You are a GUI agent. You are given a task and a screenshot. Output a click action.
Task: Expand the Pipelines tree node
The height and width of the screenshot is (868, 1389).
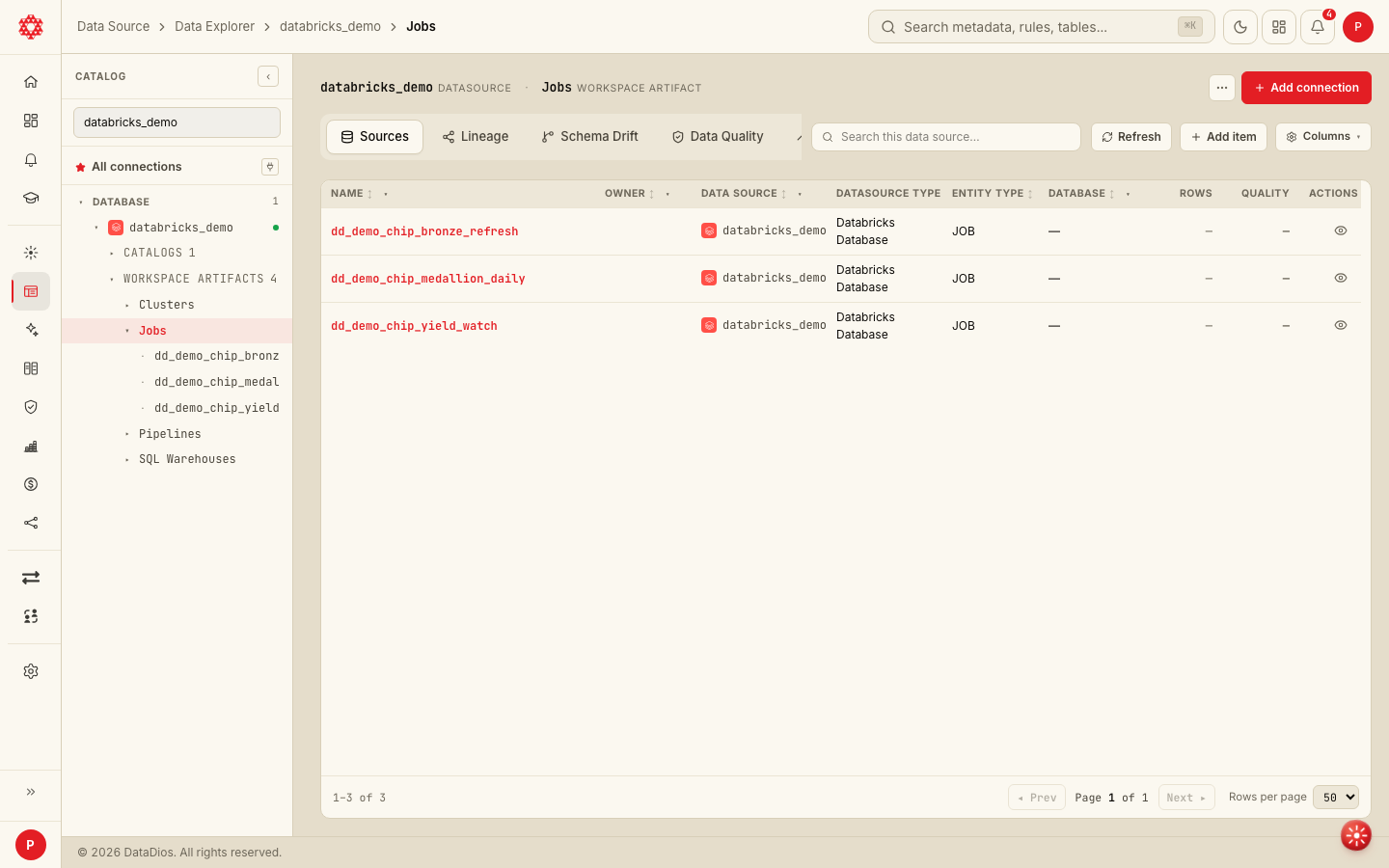point(127,434)
